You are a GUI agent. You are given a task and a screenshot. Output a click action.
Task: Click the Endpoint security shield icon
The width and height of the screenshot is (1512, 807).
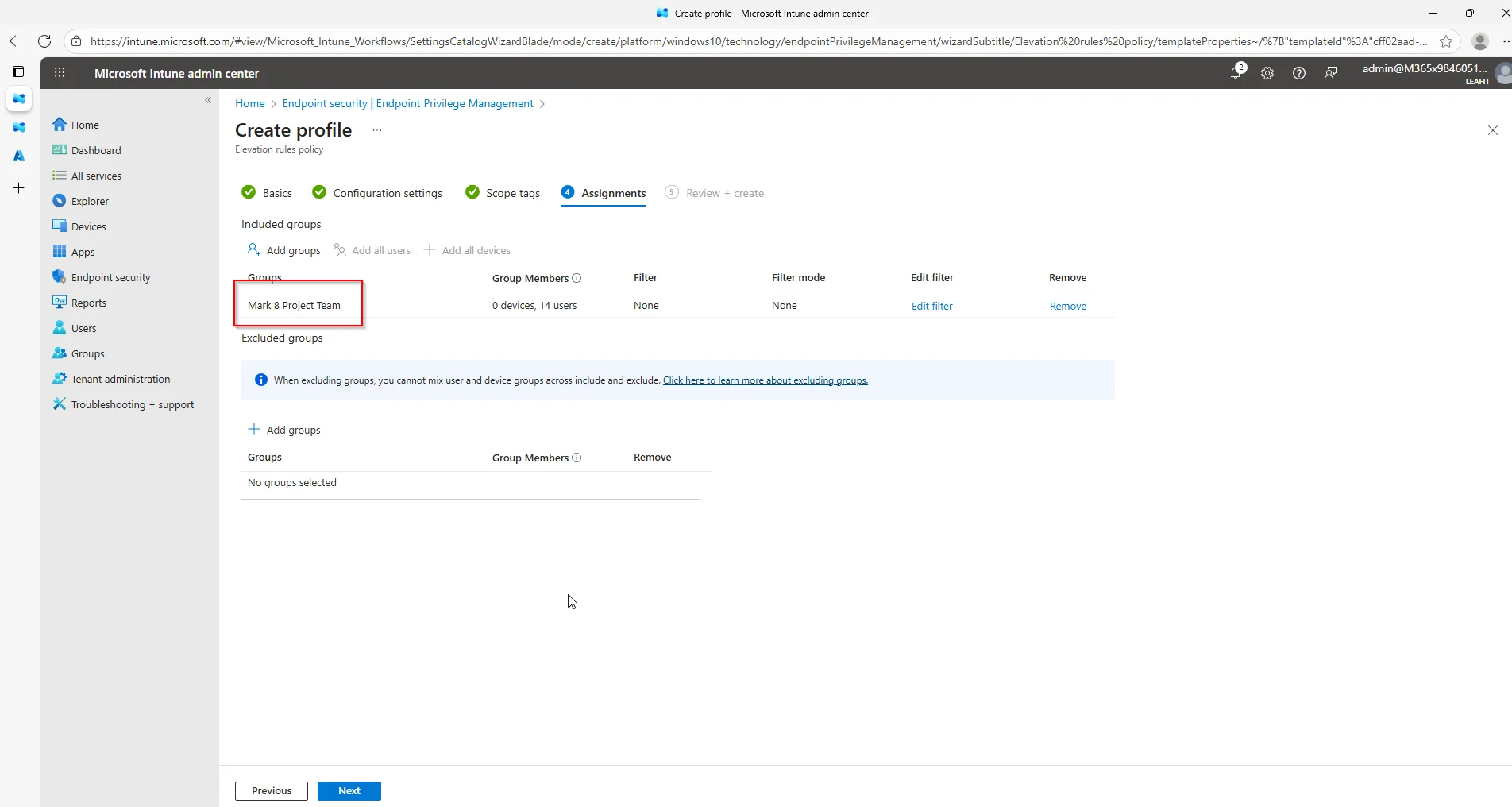tap(60, 277)
